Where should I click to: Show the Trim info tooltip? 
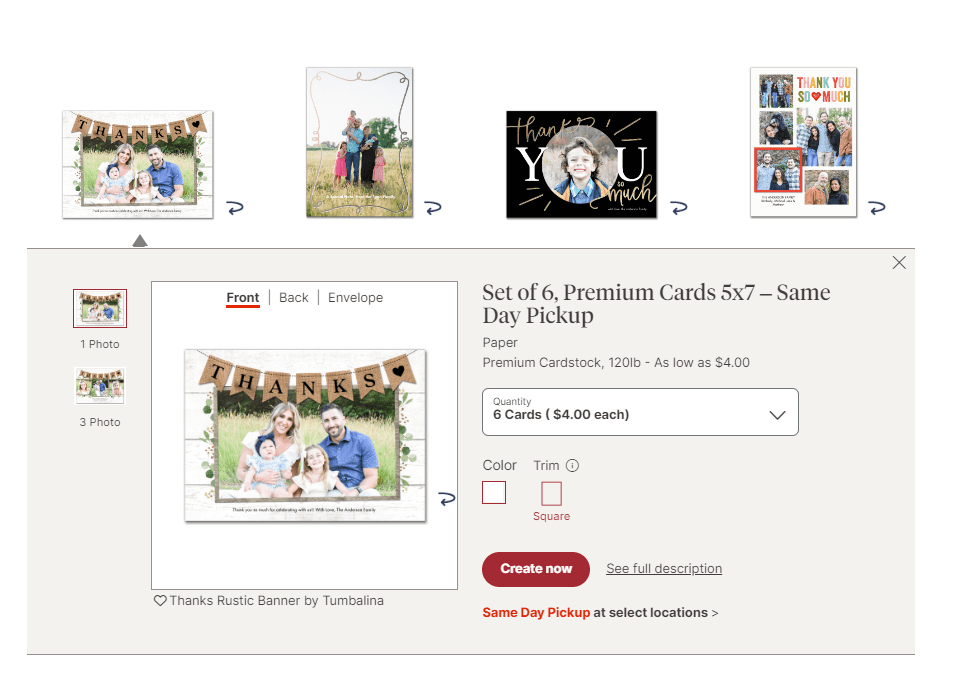click(x=572, y=465)
